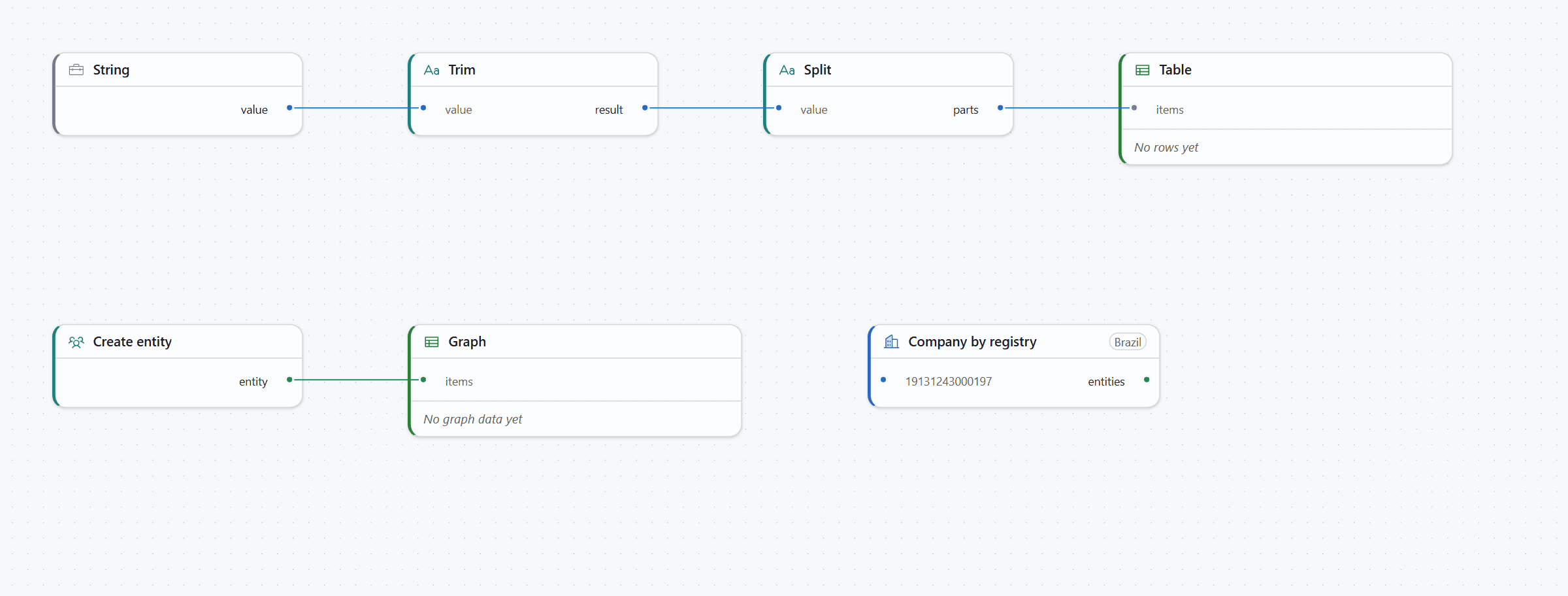Click the Split node value input port
Viewport: 1568px width, 596px height.
[x=779, y=108]
